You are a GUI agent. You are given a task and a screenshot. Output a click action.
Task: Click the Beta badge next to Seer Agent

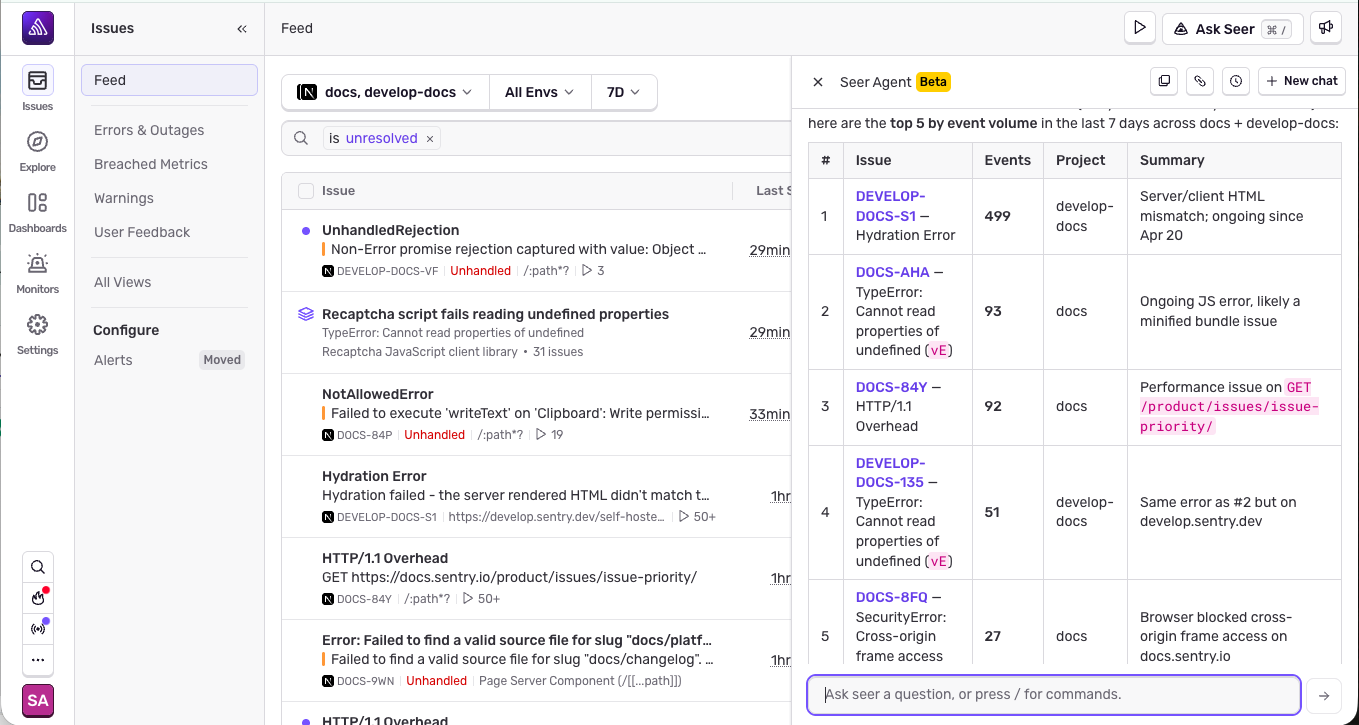pos(933,82)
